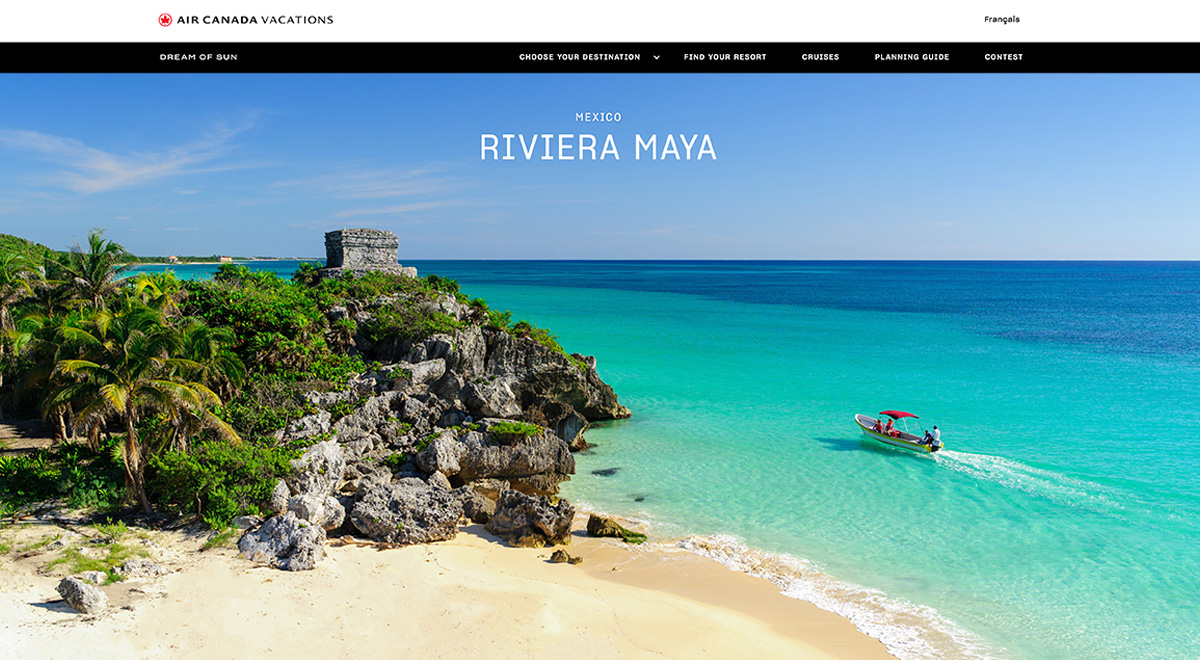This screenshot has height=660, width=1200.
Task: Open the MEXICO destination label
Action: coord(597,117)
